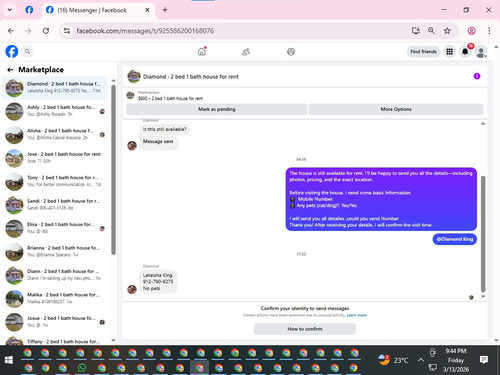The width and height of the screenshot is (500, 375).
Task: Click the Find friends button
Action: pyautogui.click(x=423, y=52)
